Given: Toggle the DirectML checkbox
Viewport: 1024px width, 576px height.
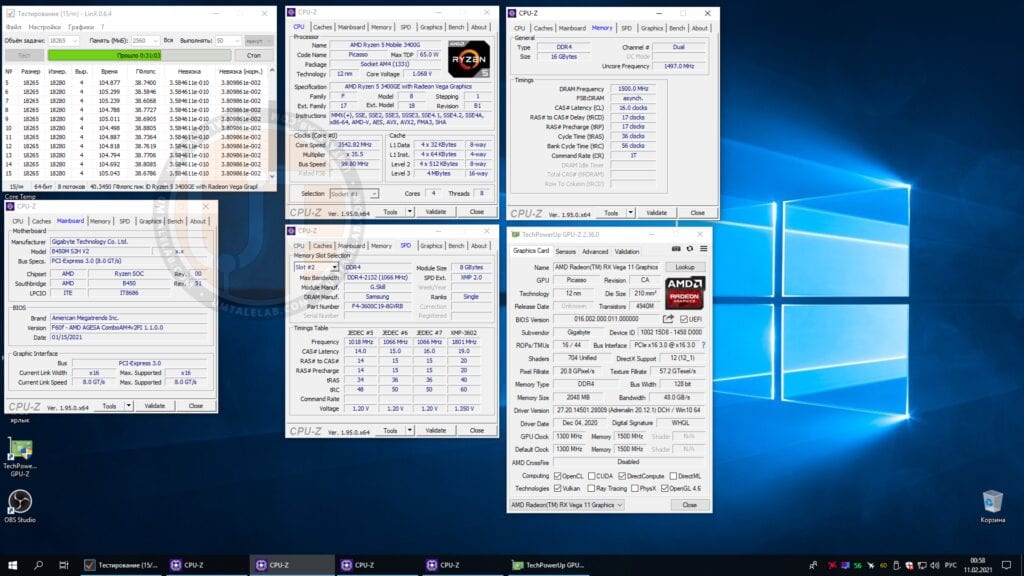Looking at the screenshot, I should [x=673, y=476].
